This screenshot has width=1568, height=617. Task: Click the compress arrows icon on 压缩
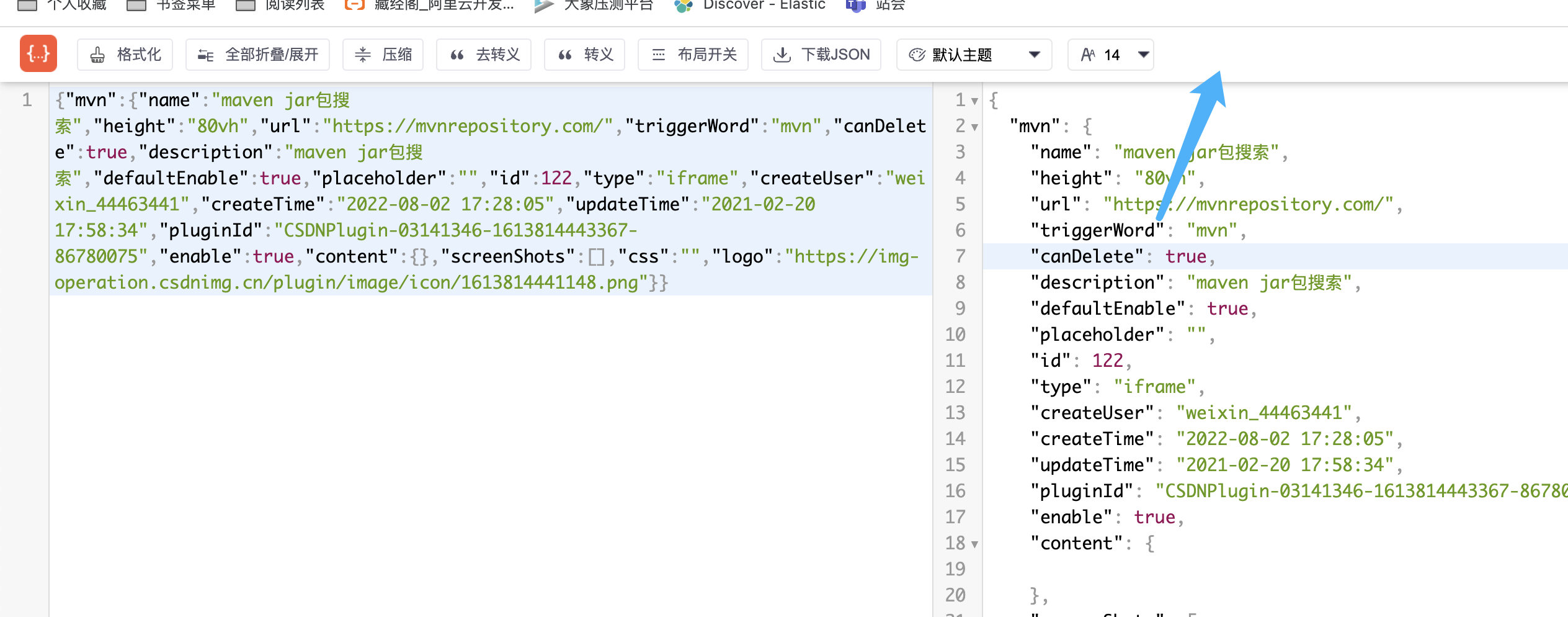(363, 55)
